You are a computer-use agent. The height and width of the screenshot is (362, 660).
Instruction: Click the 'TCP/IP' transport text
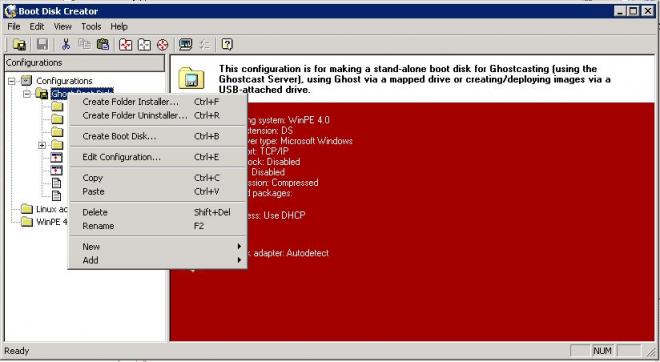pos(274,151)
